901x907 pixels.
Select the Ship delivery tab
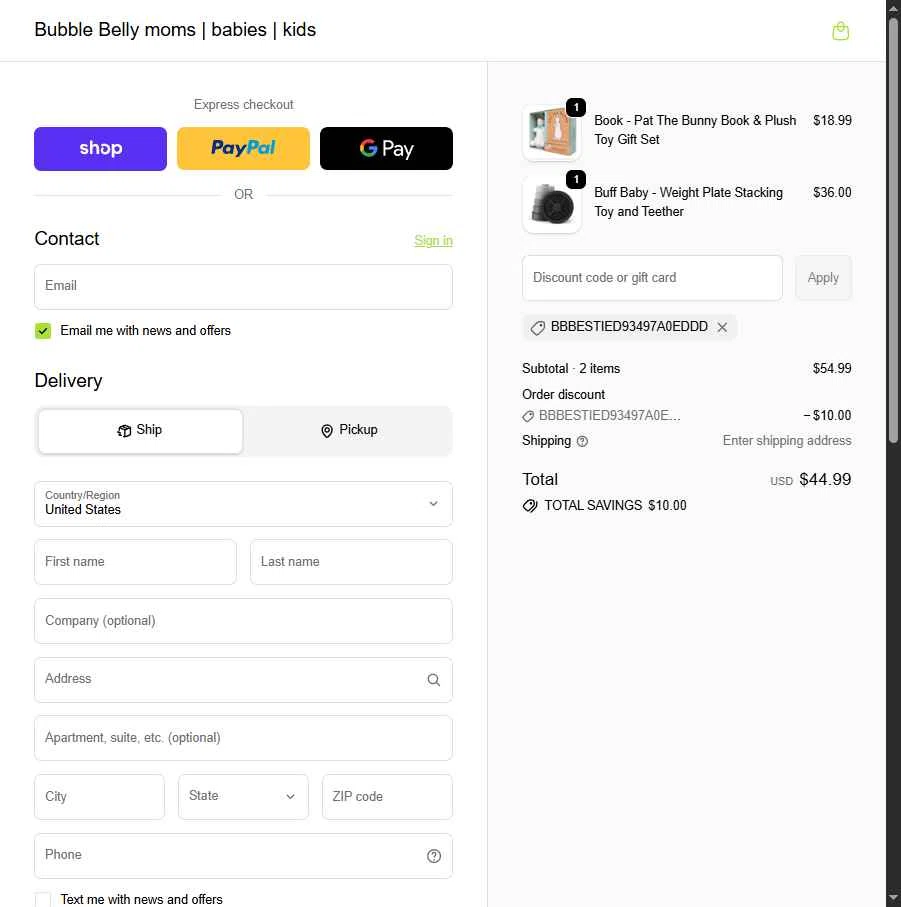pos(140,431)
